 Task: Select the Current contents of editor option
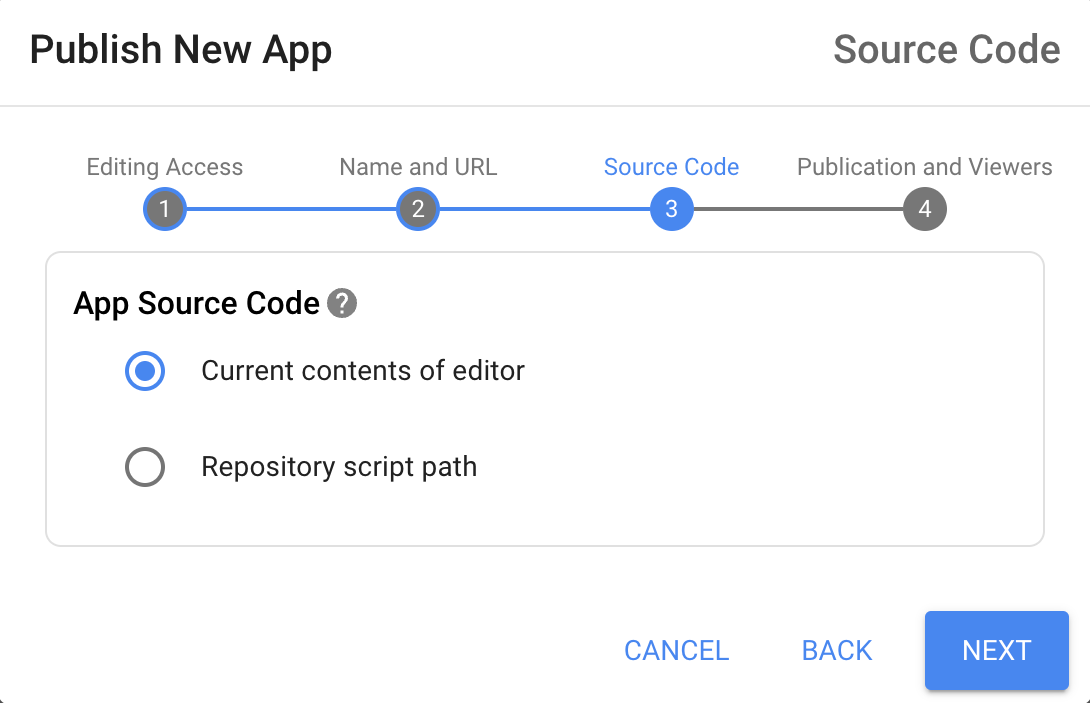(x=145, y=371)
